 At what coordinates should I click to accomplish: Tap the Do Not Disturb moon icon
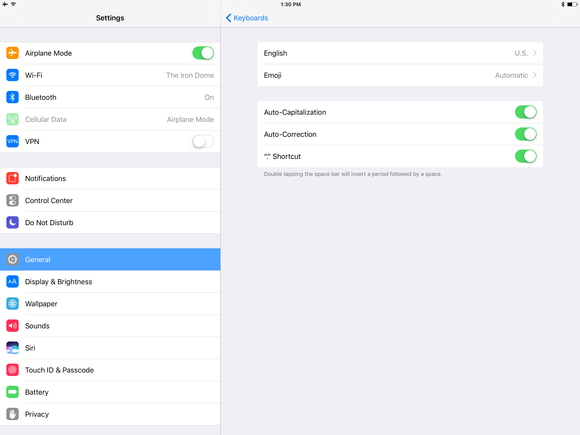pos(13,222)
